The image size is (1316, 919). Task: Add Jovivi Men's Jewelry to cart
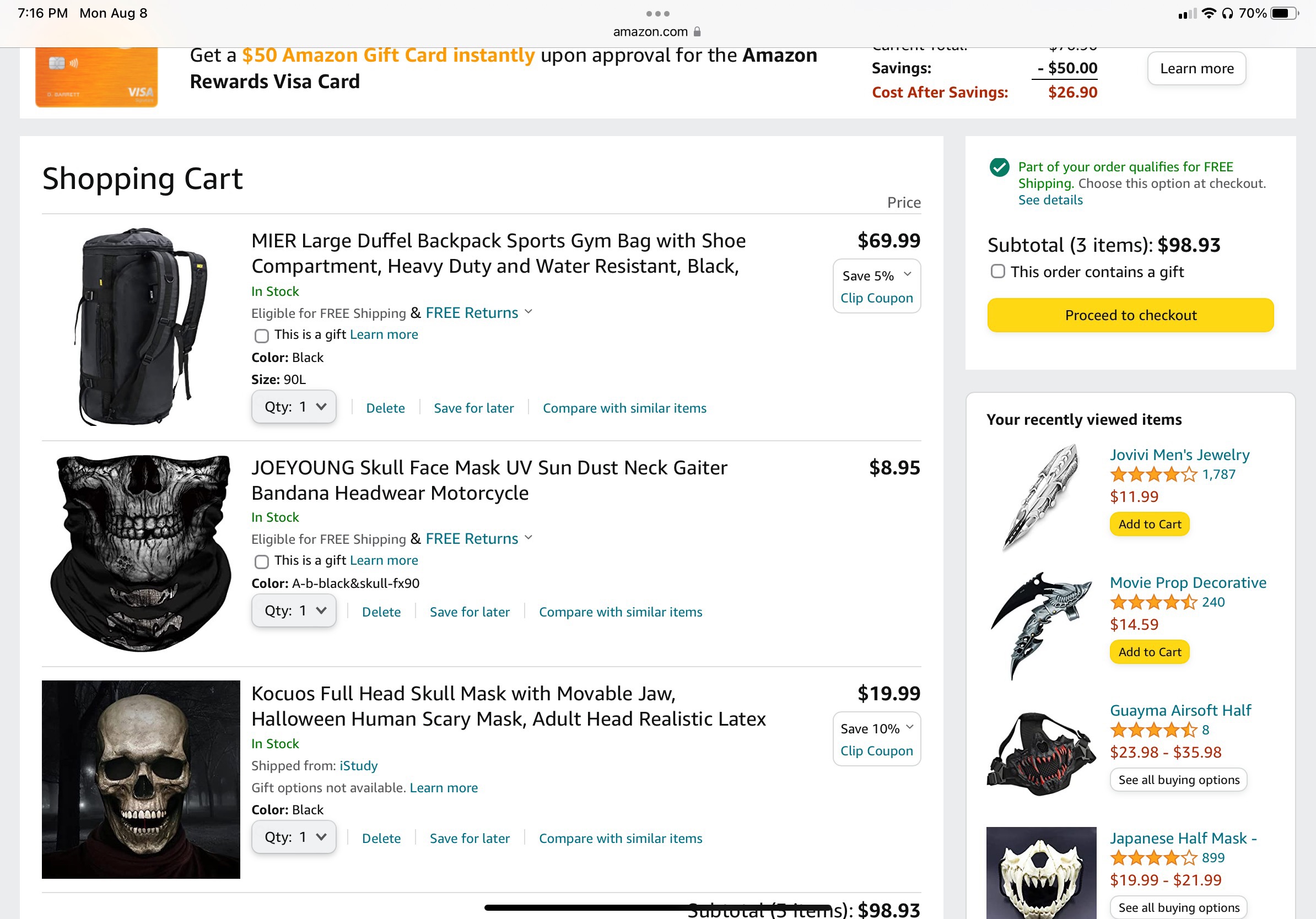coord(1149,525)
